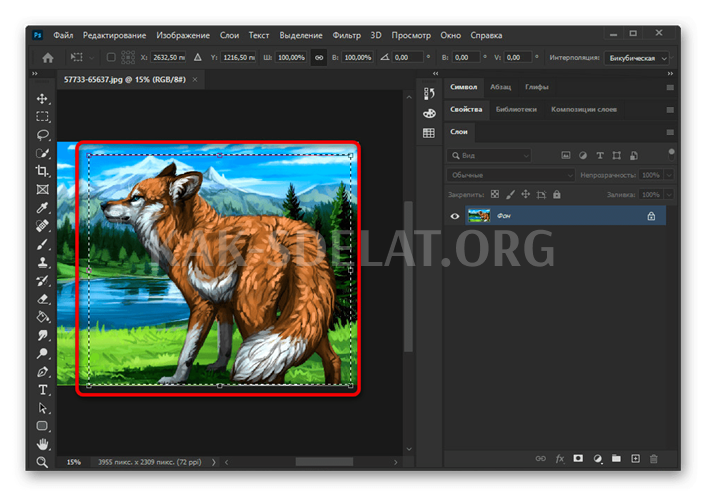Select the Type tool in toolbar
The width and height of the screenshot is (706, 496).
(42, 390)
